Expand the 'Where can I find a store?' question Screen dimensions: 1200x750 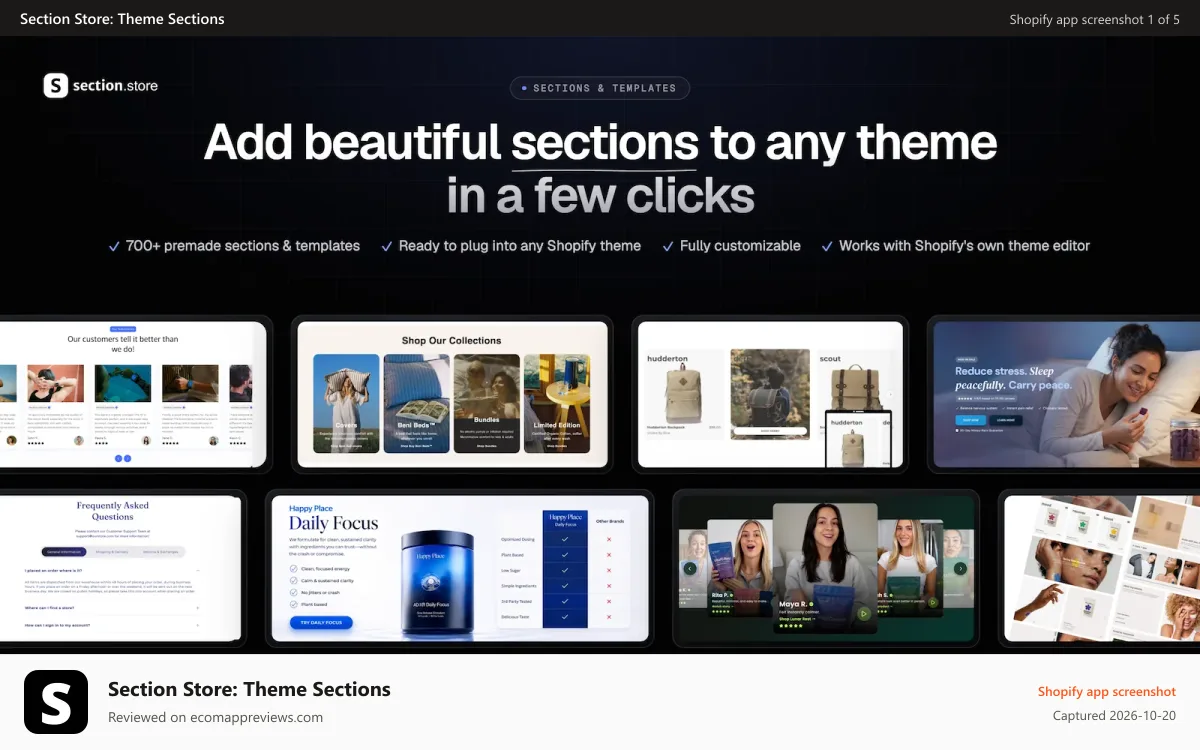tap(112, 608)
